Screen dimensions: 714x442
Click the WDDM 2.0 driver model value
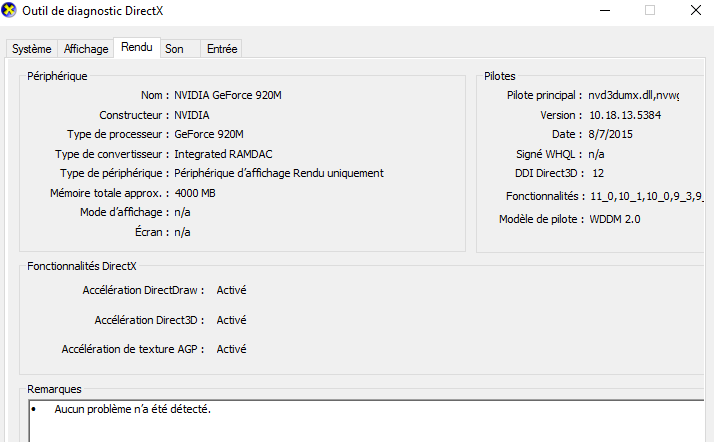(x=615, y=219)
